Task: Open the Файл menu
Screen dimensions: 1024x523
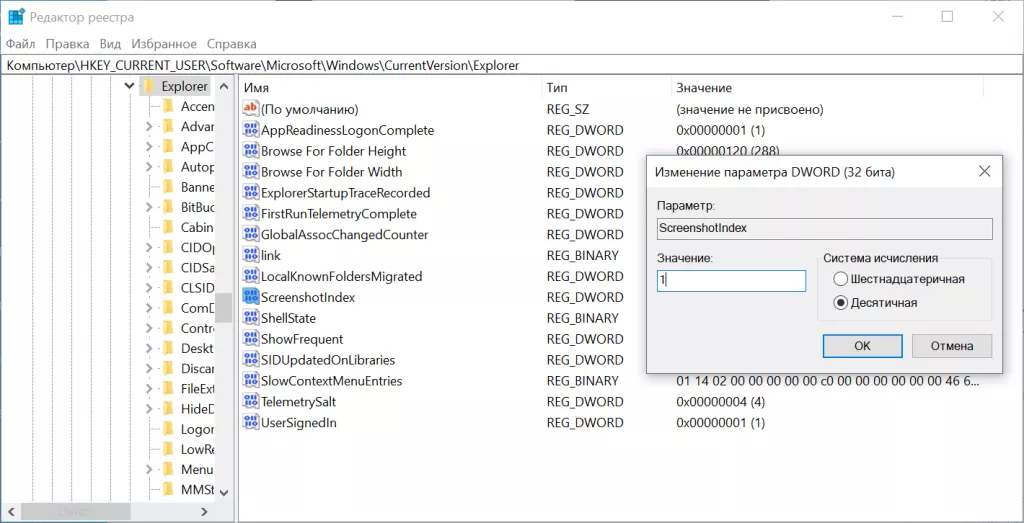Action: coord(20,44)
